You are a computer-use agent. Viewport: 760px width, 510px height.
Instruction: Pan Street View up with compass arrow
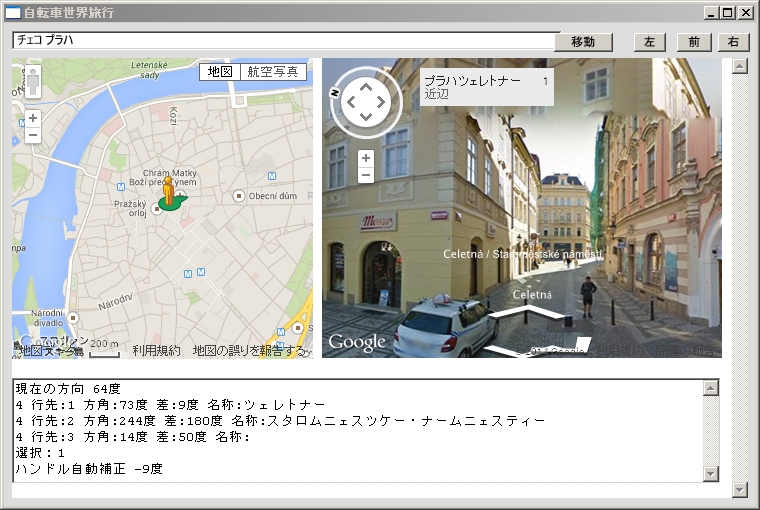coord(366,88)
